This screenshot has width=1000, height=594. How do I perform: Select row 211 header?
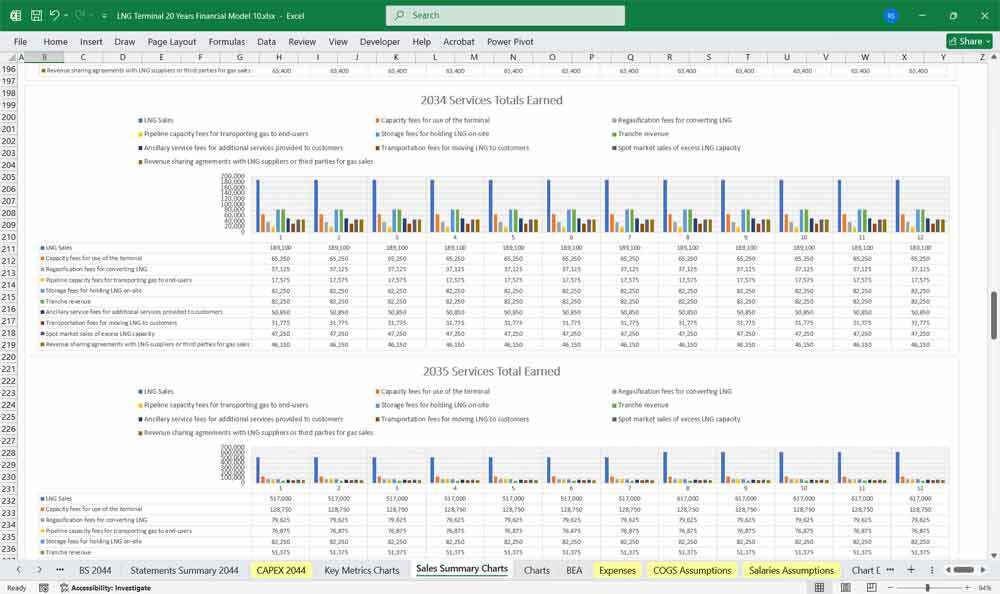pos(8,249)
